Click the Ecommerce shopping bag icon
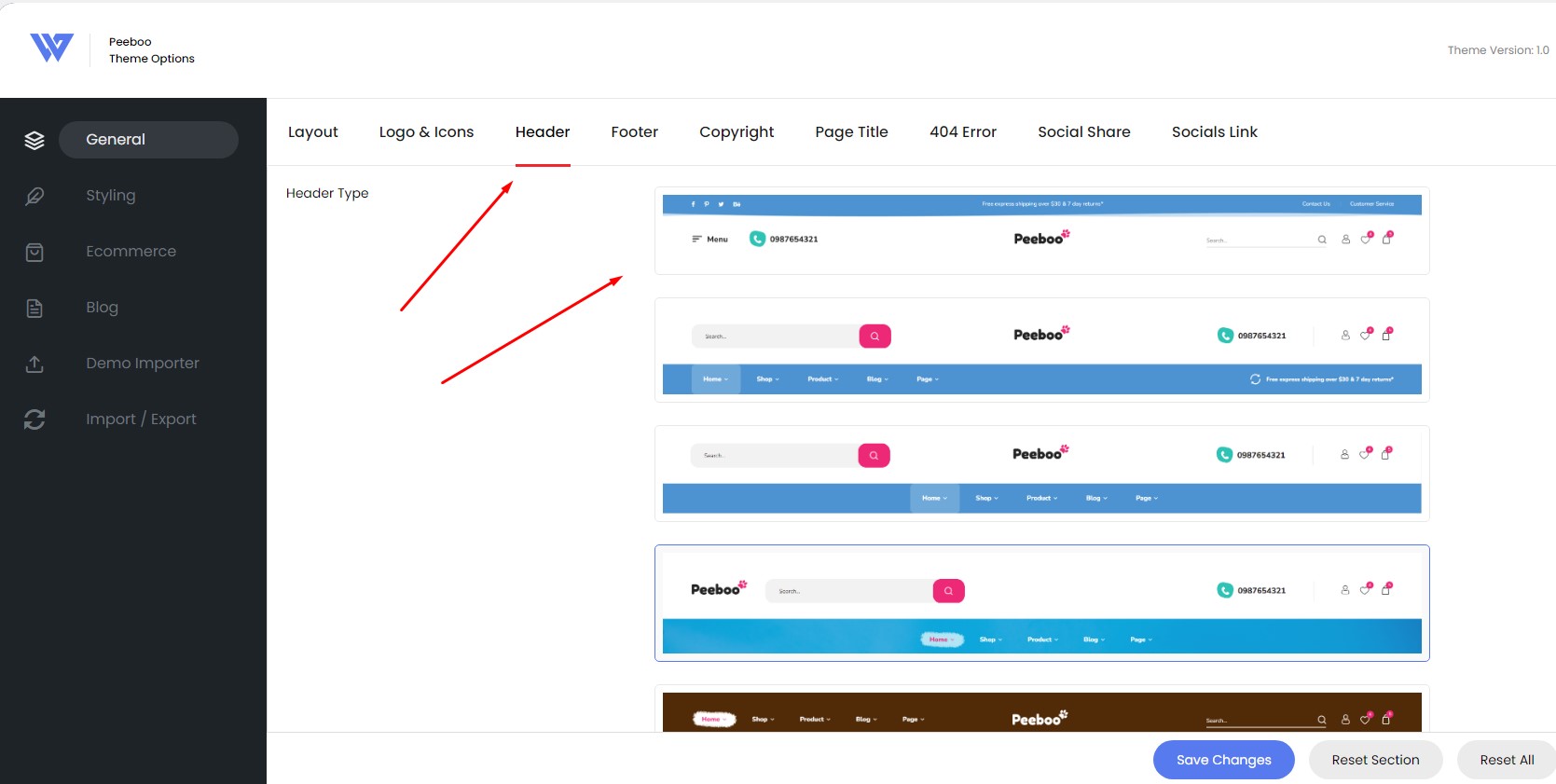This screenshot has height=784, width=1556. [x=34, y=252]
